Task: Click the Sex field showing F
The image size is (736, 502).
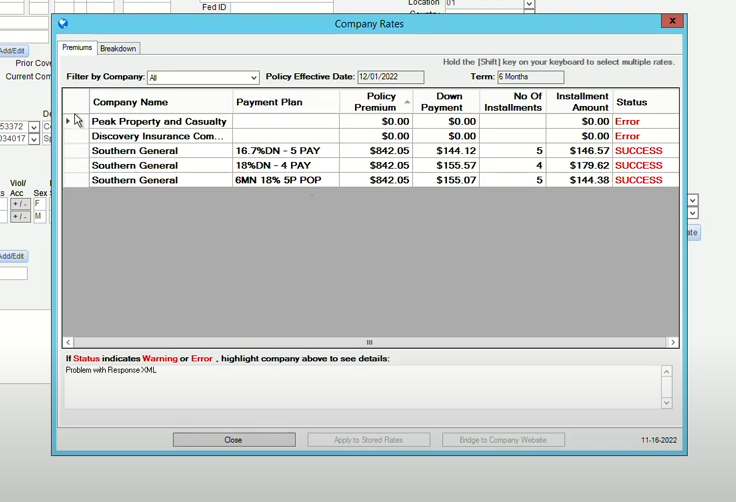Action: pyautogui.click(x=39, y=204)
